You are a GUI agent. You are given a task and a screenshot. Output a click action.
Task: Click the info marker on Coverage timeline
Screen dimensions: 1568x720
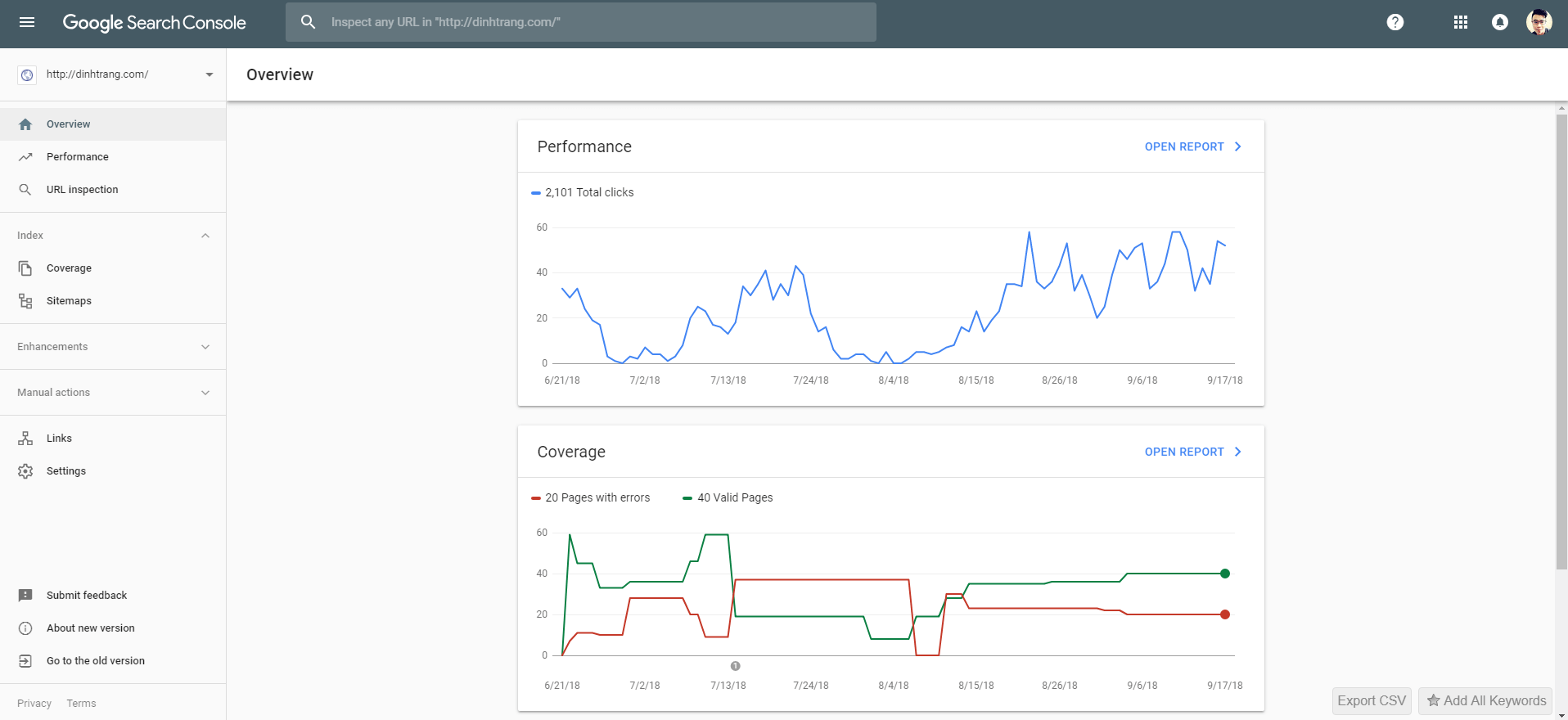(735, 666)
